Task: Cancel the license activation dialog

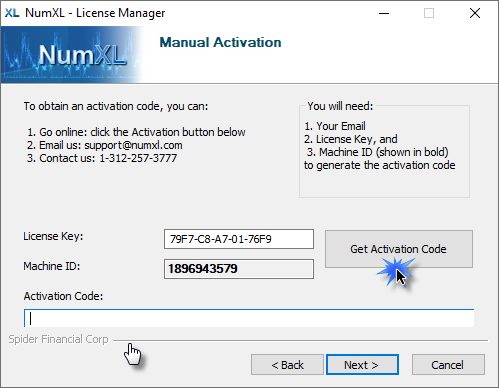Action: click(448, 365)
